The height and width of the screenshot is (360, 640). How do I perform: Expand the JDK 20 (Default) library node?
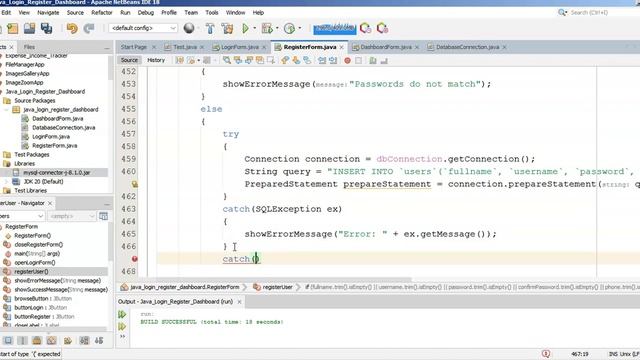(6, 182)
